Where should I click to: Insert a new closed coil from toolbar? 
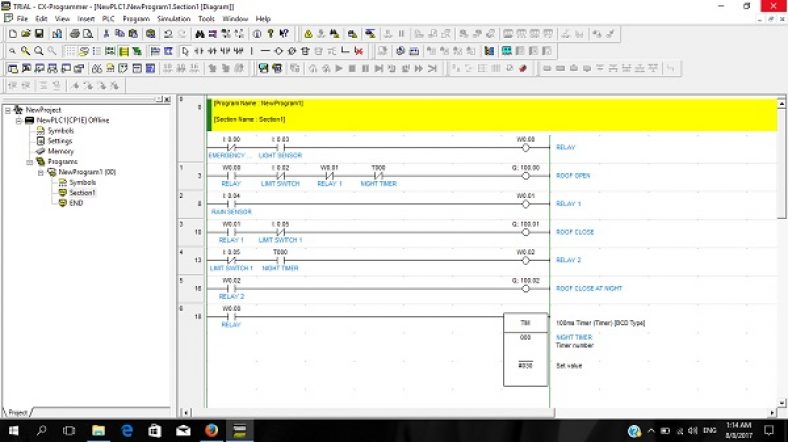(x=291, y=51)
